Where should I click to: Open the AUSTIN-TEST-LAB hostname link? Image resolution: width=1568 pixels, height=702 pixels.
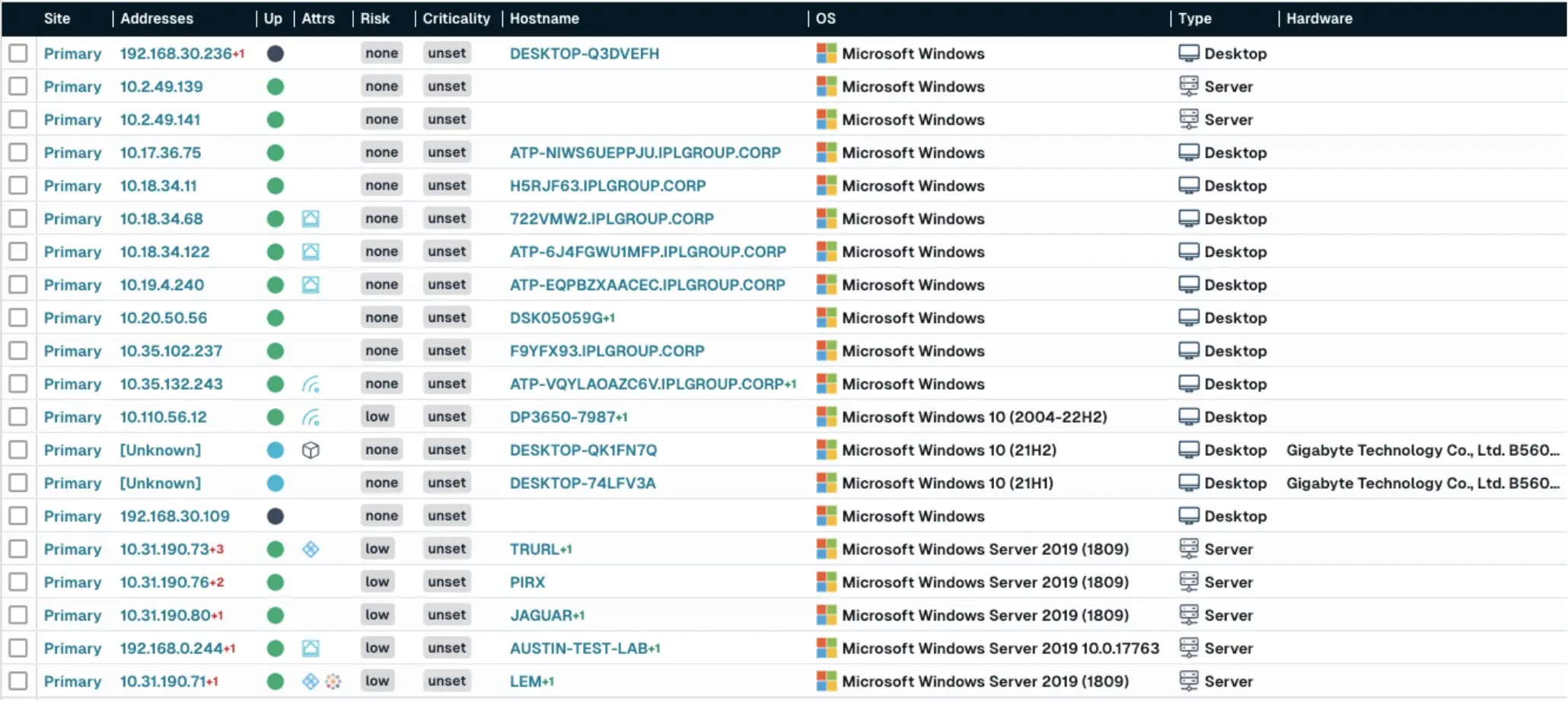pos(578,649)
